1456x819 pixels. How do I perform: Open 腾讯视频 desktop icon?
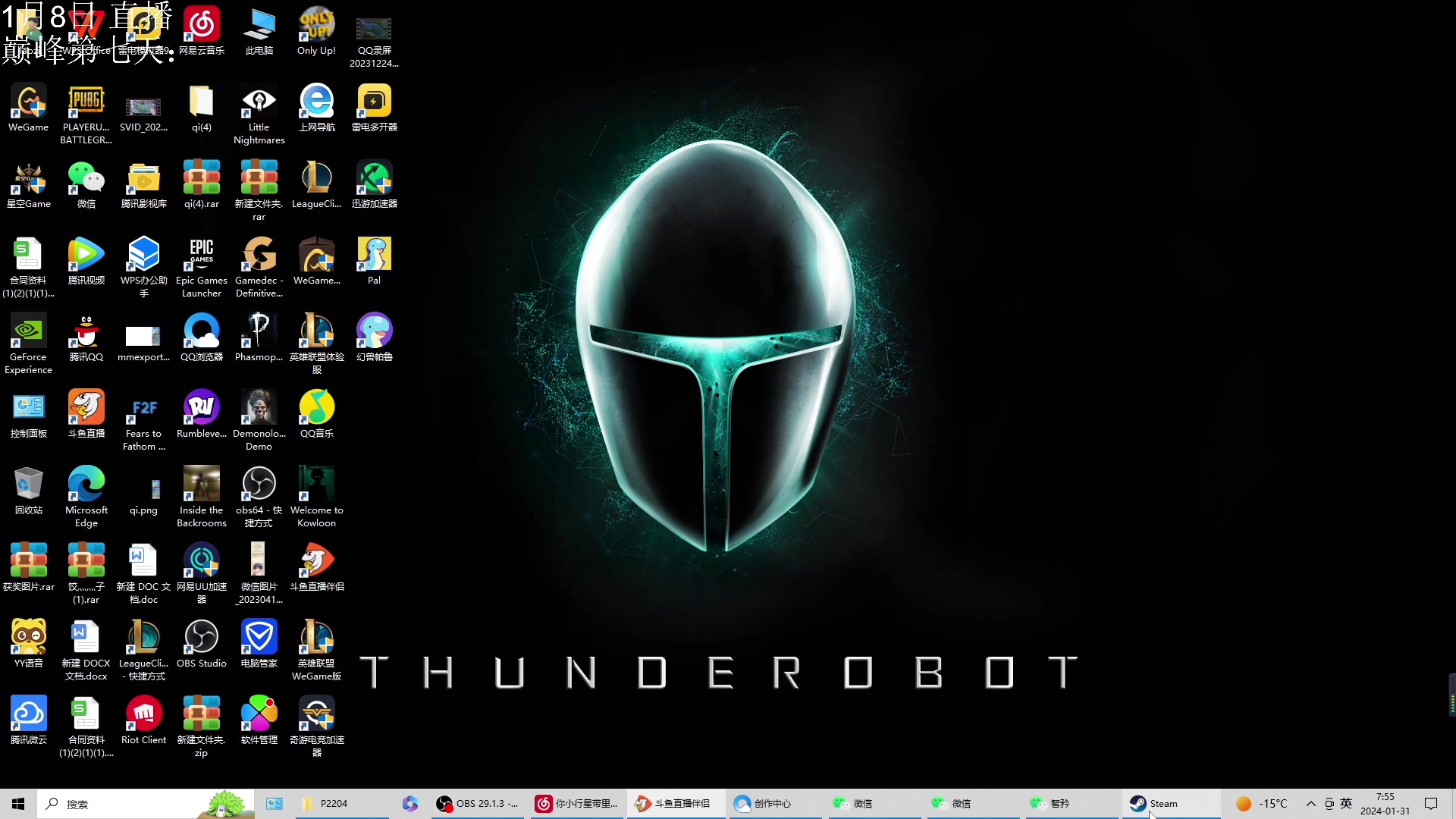coord(86,262)
